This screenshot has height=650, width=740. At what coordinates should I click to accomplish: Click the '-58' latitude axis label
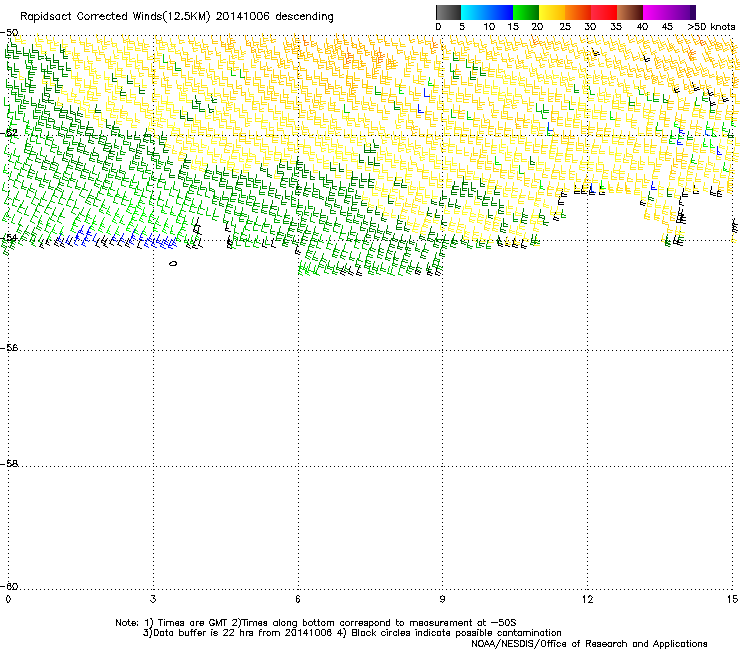pyautogui.click(x=9, y=464)
